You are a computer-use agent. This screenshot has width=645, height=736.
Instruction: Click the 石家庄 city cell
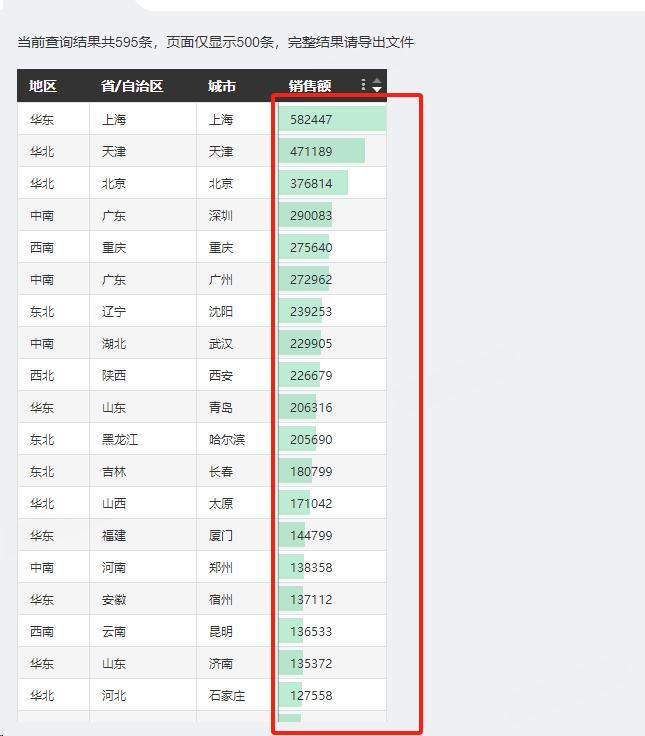click(227, 695)
